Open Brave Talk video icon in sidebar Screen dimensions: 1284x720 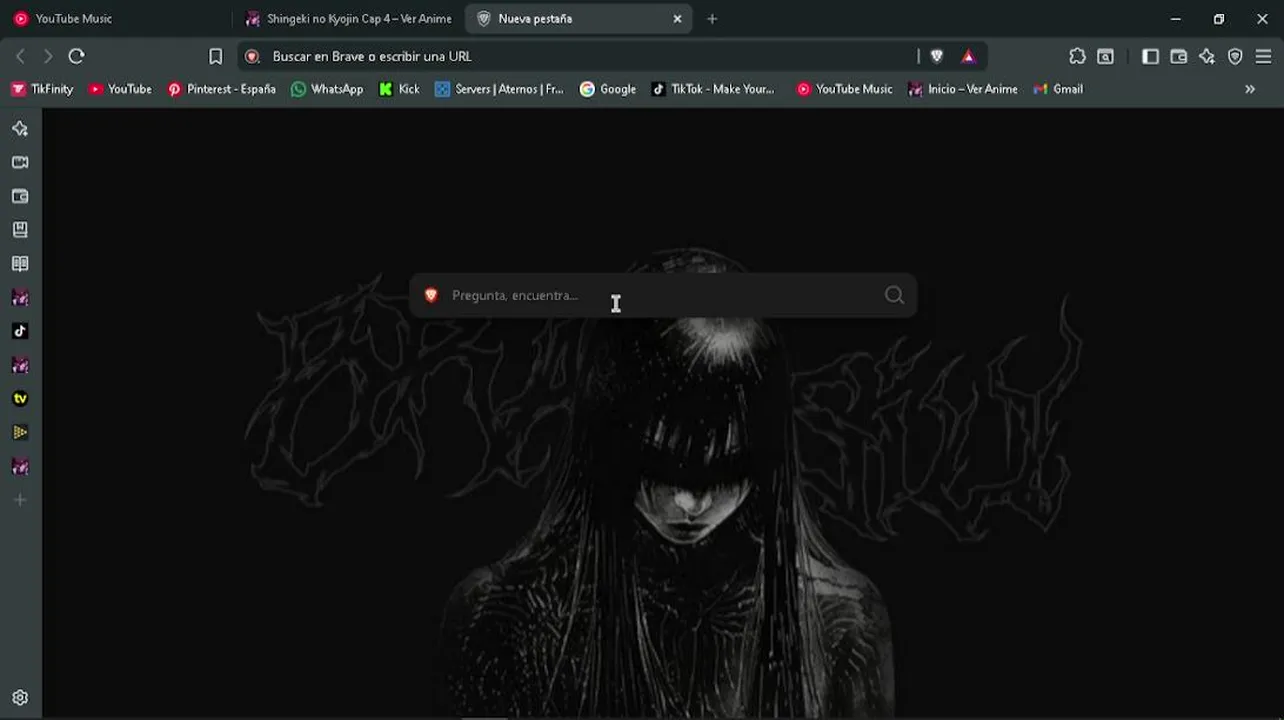[x=20, y=163]
